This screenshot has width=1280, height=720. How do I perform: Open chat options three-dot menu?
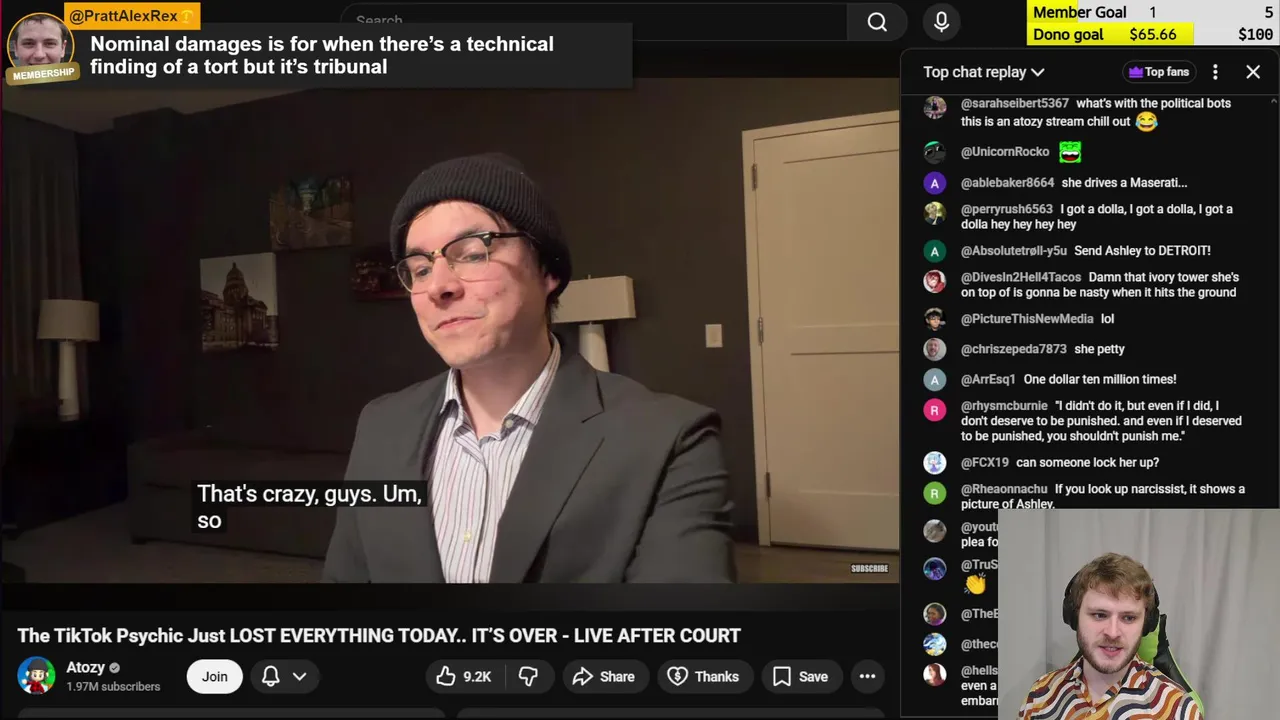(1215, 72)
